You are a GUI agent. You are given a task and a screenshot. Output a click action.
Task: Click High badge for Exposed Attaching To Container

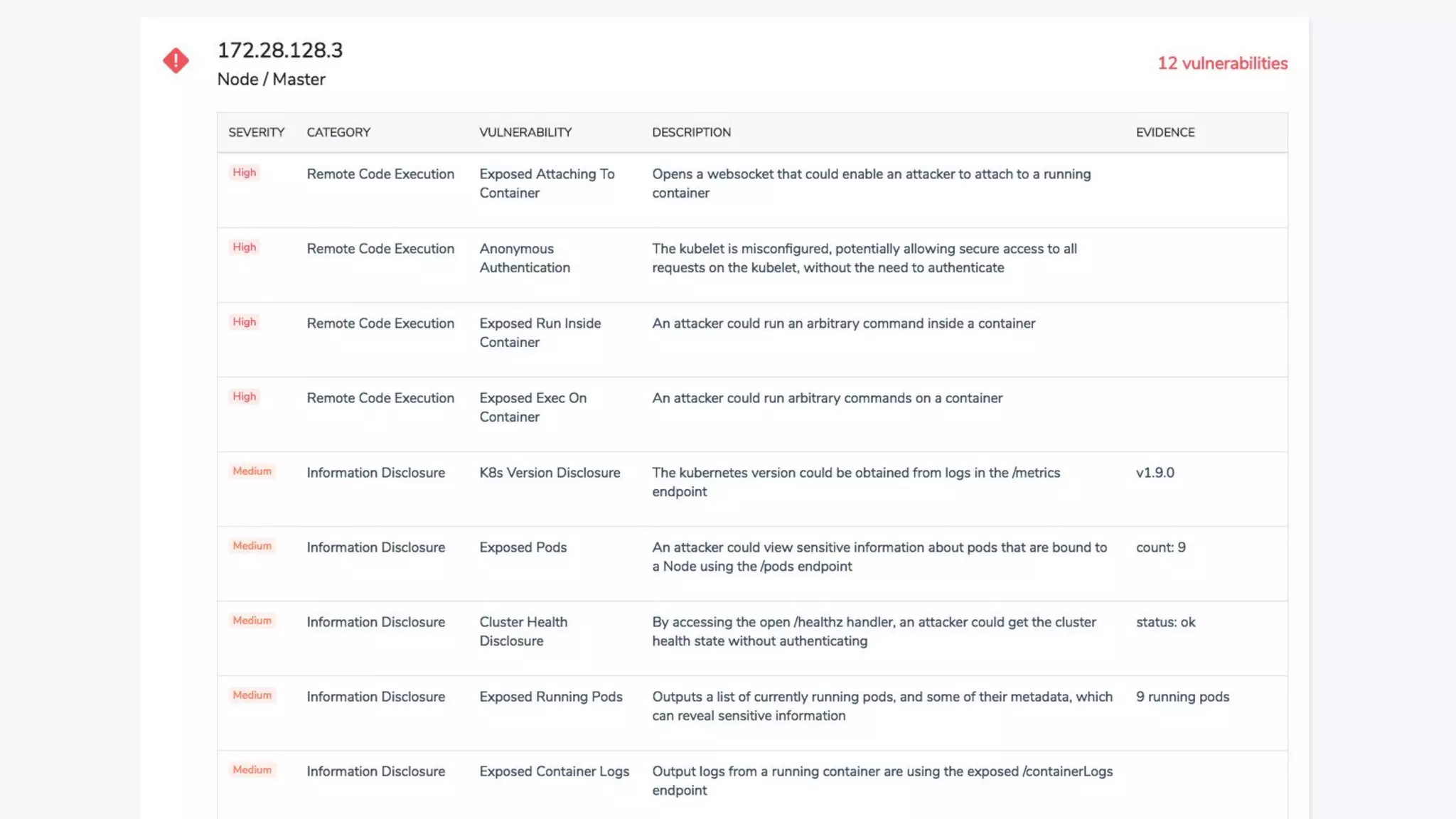click(244, 173)
